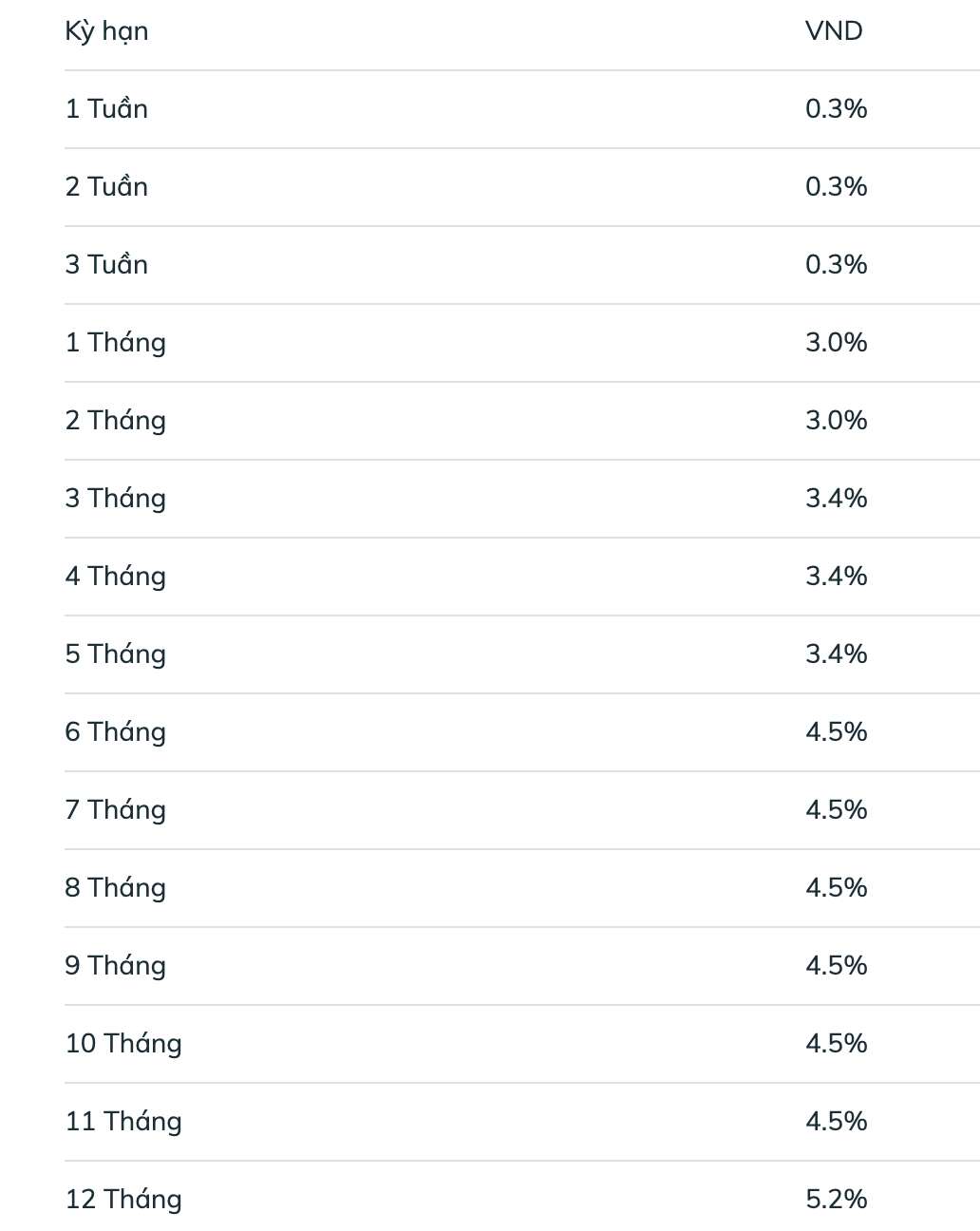Click the '8 Tháng' term label
Screen dimensions: 980x1231
(115, 888)
